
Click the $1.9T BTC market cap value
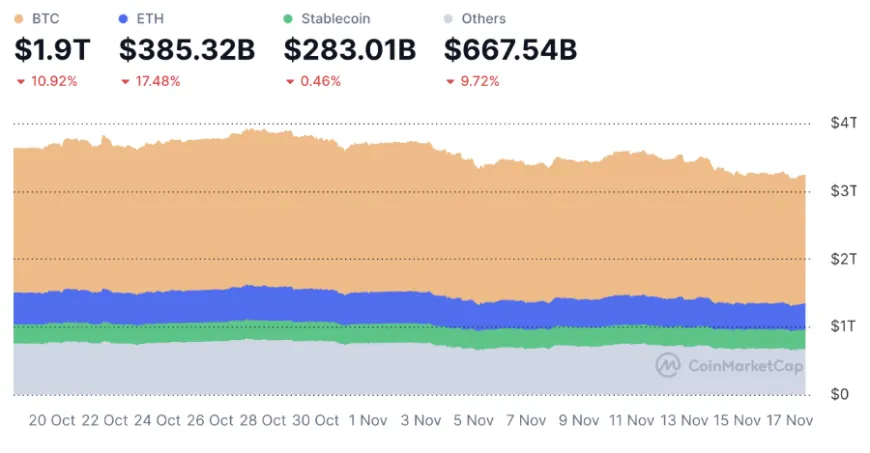52,49
